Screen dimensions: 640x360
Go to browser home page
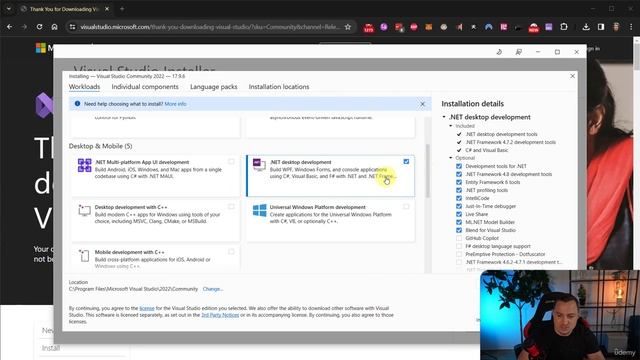tap(54, 27)
